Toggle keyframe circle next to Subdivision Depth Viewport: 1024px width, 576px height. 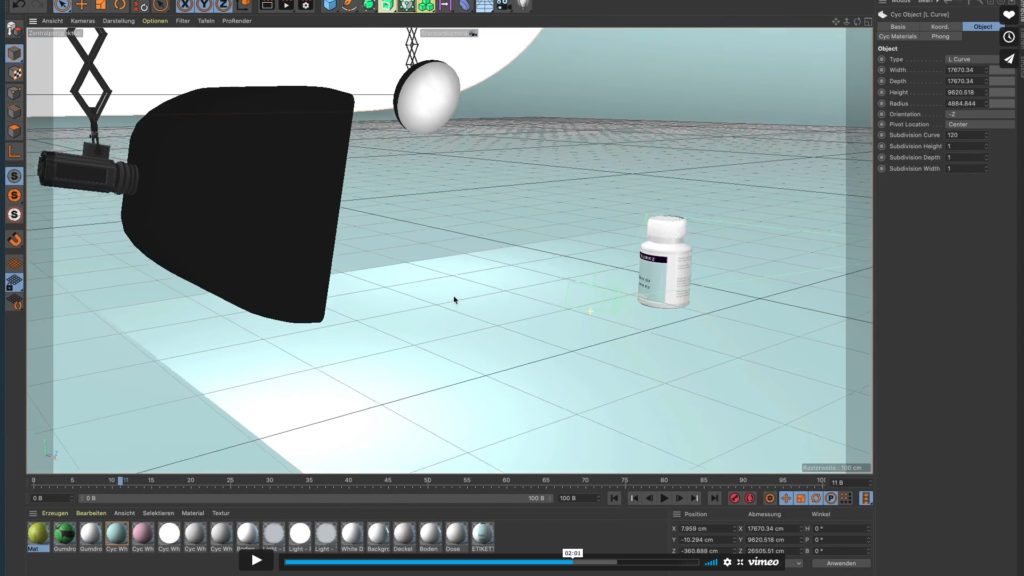(x=882, y=157)
